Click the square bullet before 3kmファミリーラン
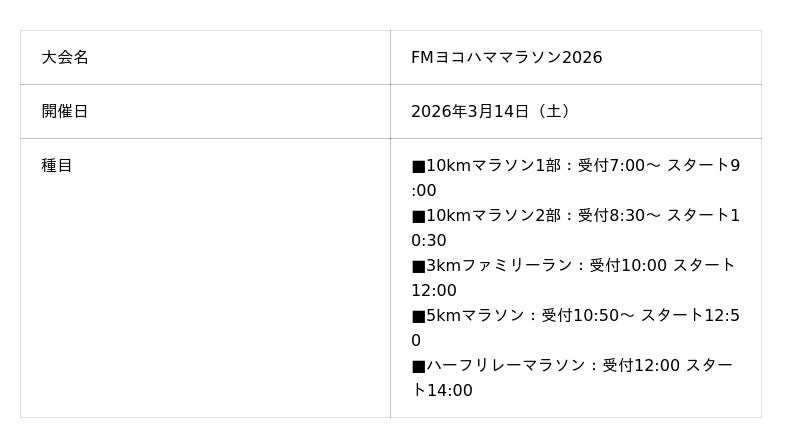This screenshot has width=800, height=448. (418, 266)
